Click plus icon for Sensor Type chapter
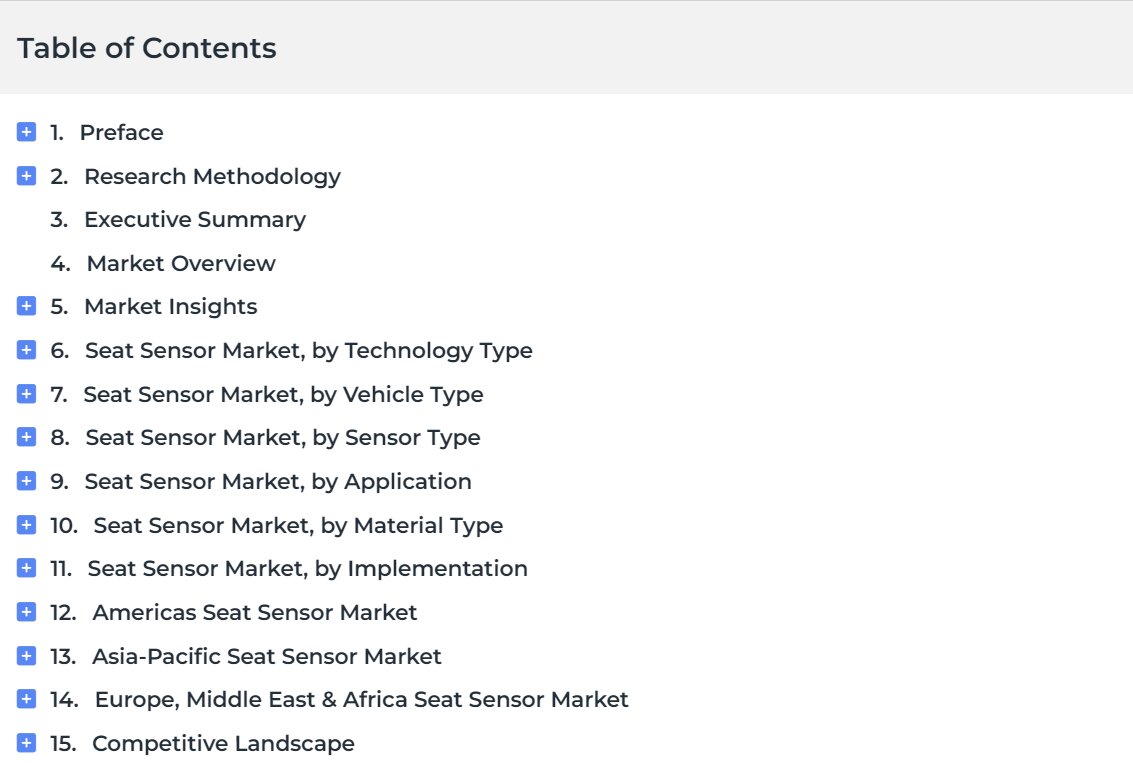Image resolution: width=1133 pixels, height=773 pixels. click(27, 437)
